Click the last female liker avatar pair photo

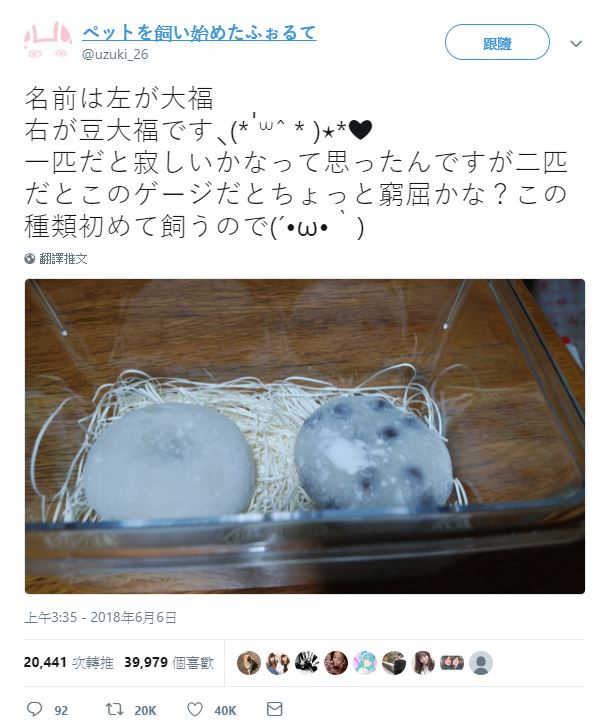pos(452,663)
